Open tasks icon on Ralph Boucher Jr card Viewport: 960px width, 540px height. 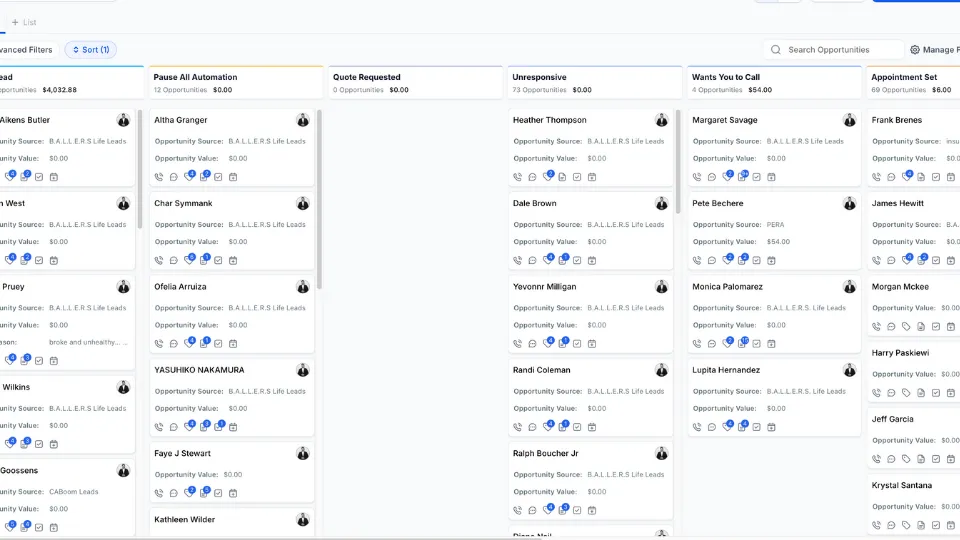point(577,510)
